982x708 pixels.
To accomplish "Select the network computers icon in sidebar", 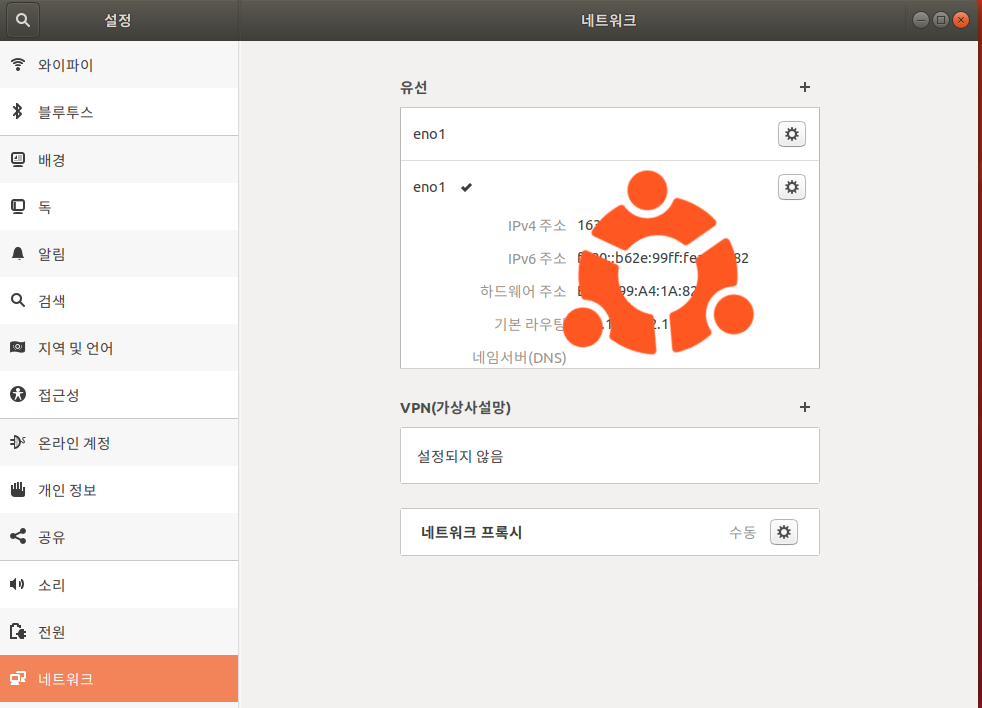I will pos(18,679).
